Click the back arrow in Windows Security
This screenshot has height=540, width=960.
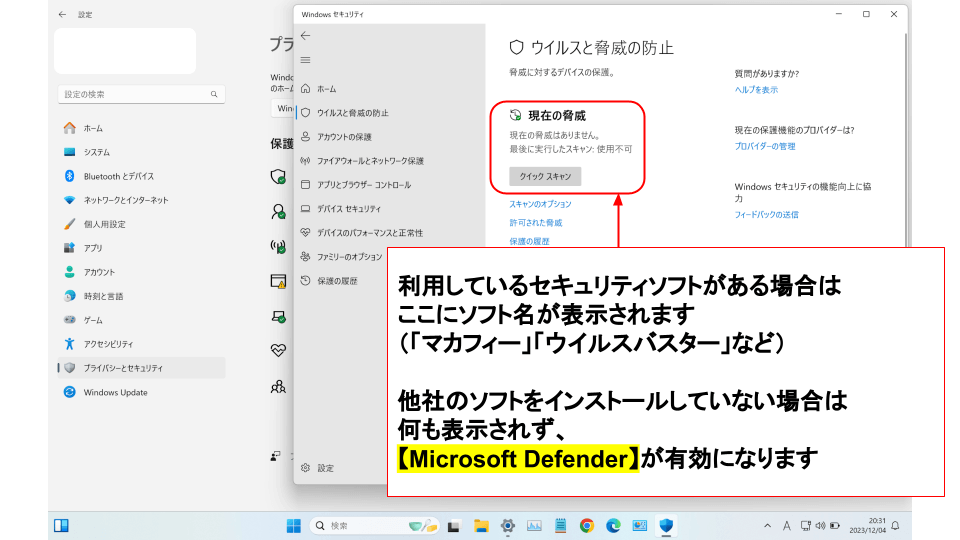click(x=305, y=35)
